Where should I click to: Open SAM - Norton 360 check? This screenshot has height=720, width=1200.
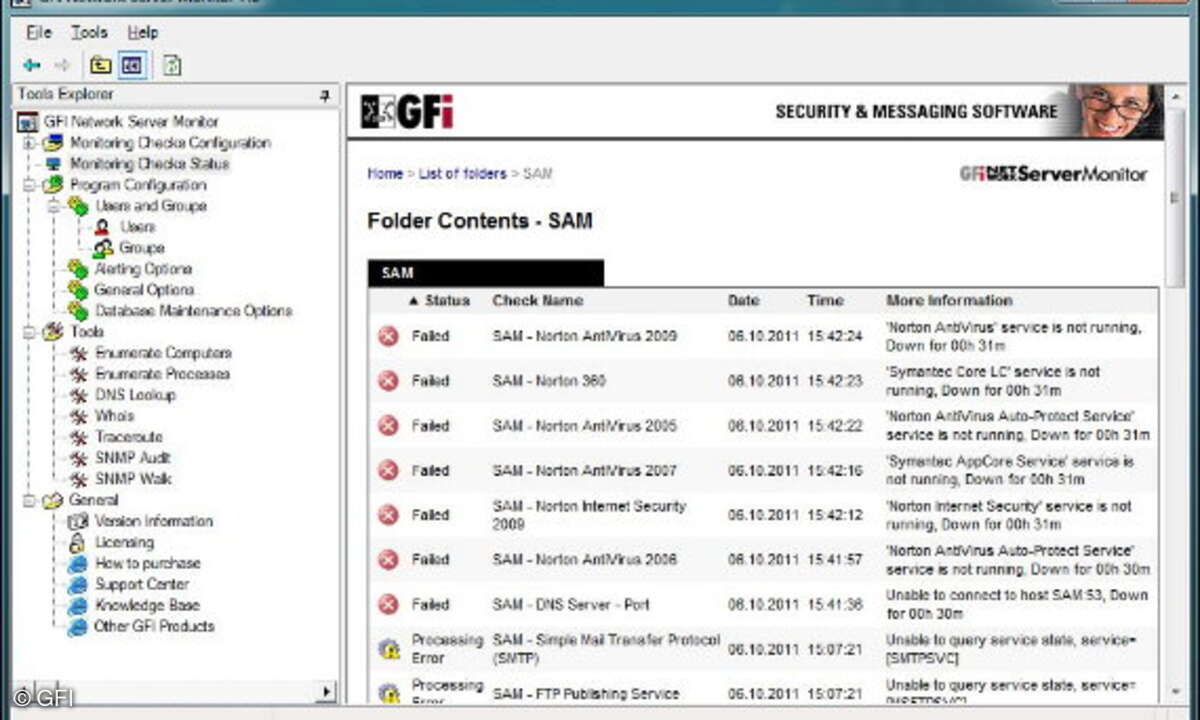point(549,381)
